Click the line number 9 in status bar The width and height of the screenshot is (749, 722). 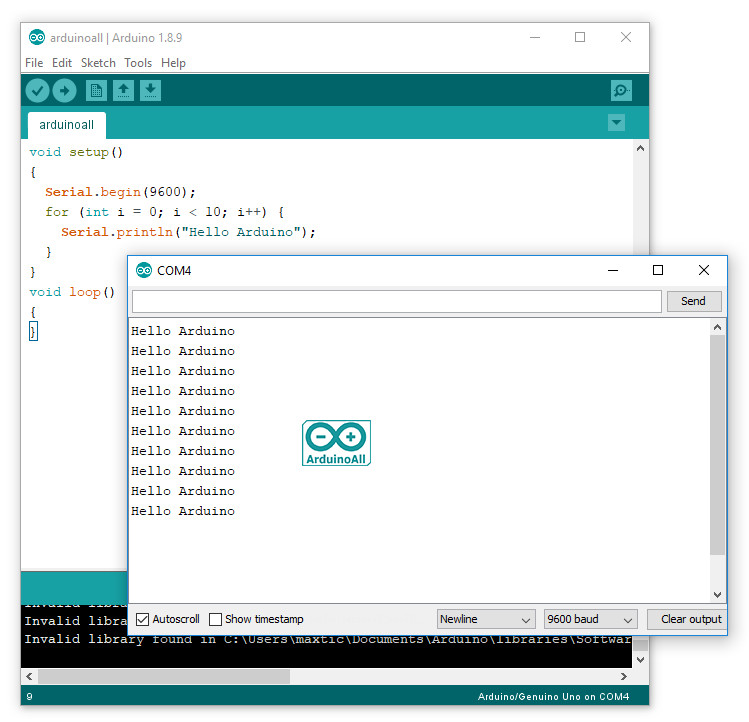(x=30, y=697)
